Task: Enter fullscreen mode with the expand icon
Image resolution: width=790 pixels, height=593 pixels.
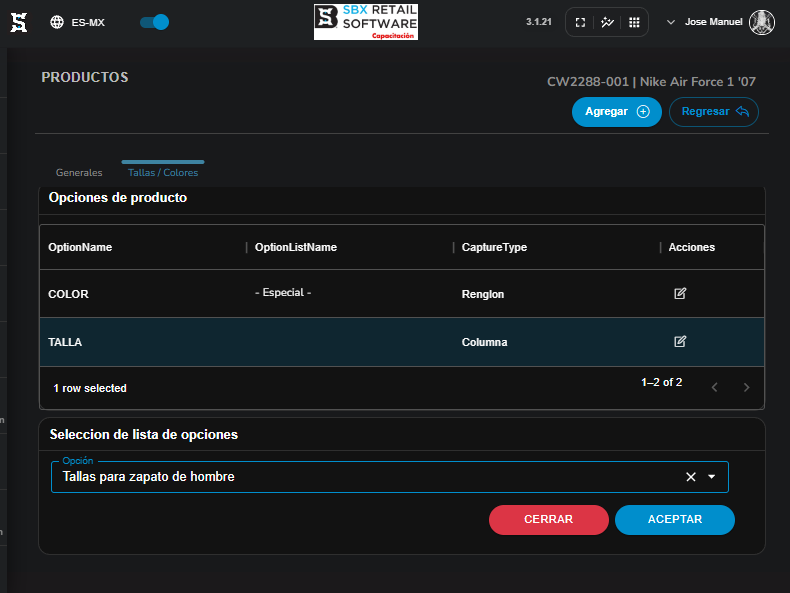Action: (580, 22)
